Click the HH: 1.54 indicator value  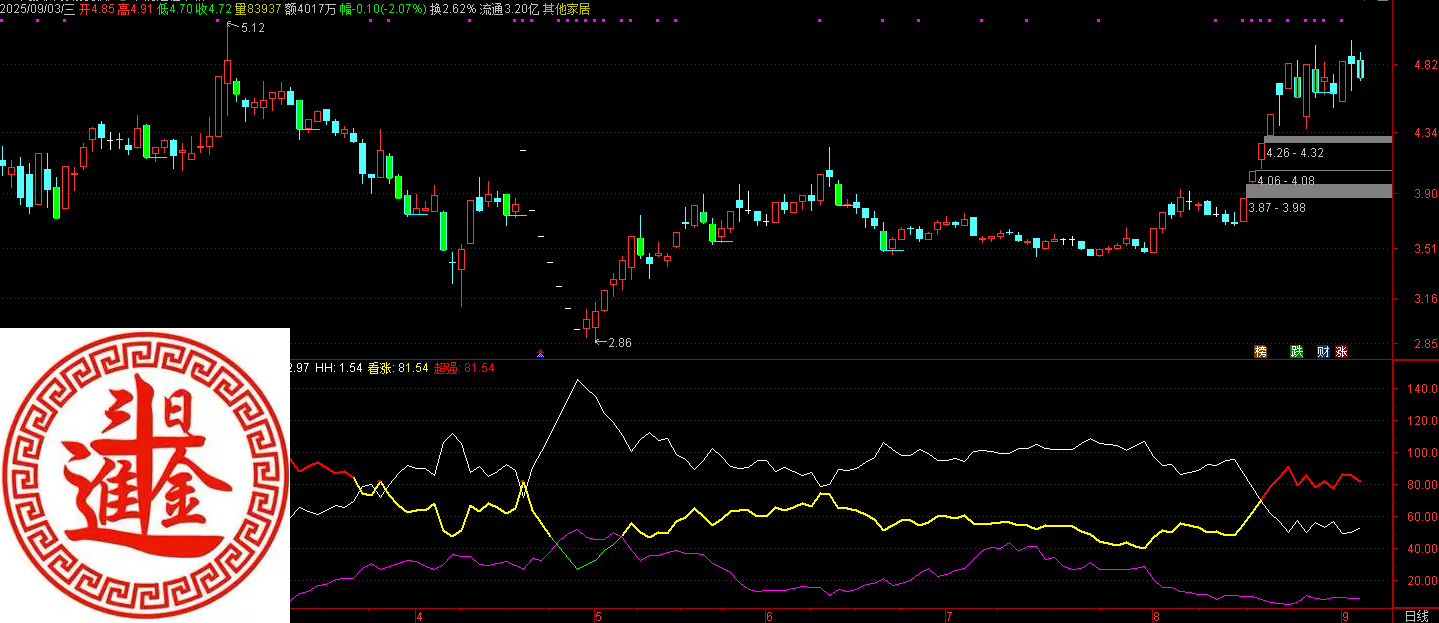pyautogui.click(x=338, y=368)
